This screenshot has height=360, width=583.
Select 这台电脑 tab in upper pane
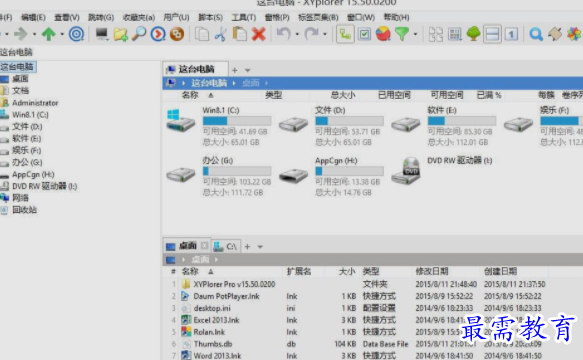click(196, 69)
